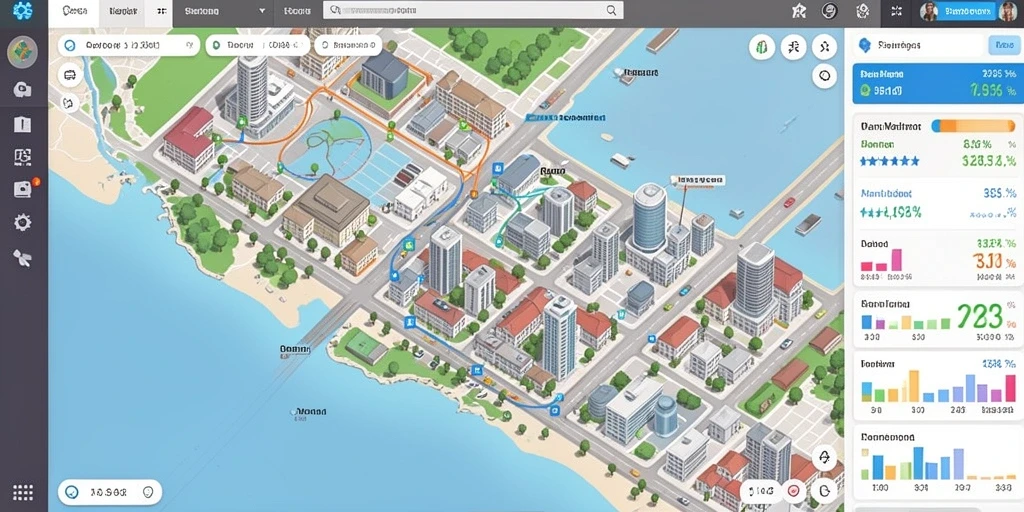Open the notification-badged sidebar icon
Image resolution: width=1024 pixels, height=512 pixels.
click(x=24, y=189)
